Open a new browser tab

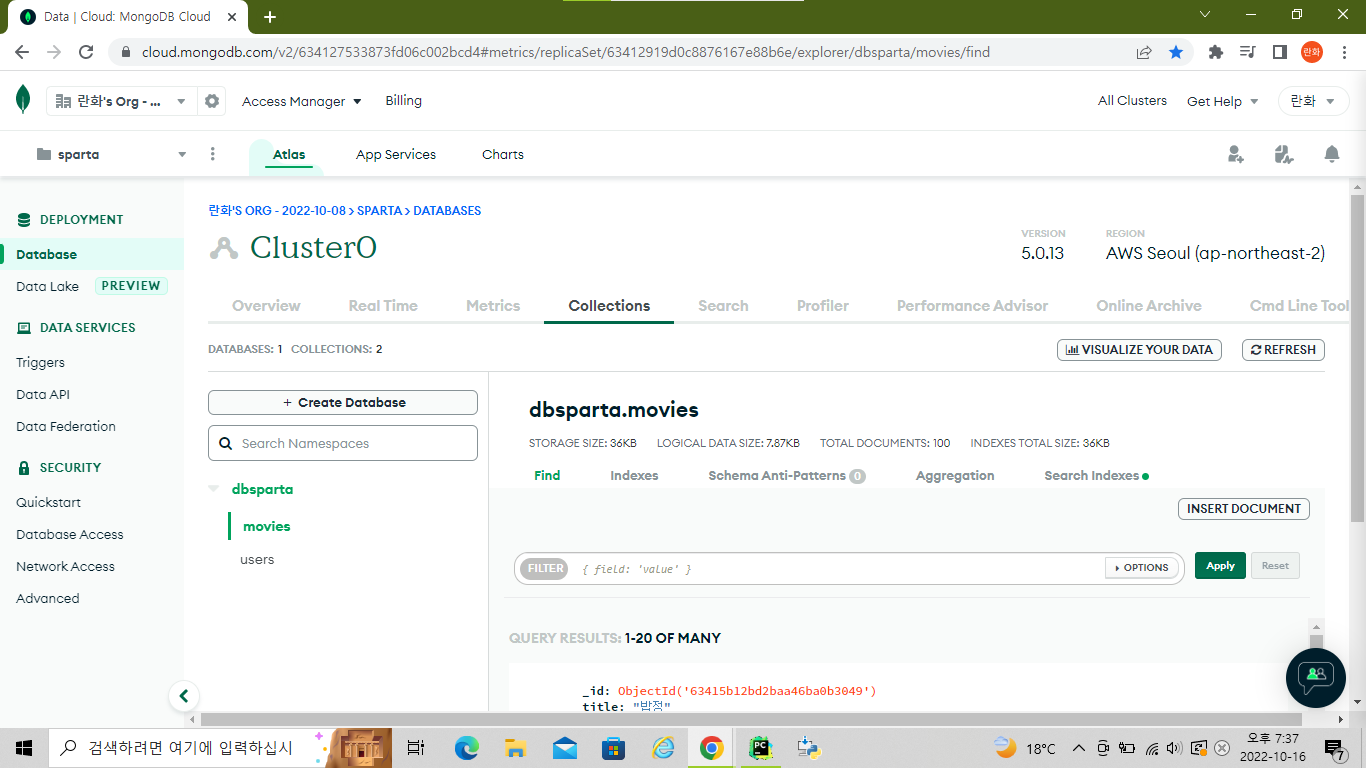(269, 17)
